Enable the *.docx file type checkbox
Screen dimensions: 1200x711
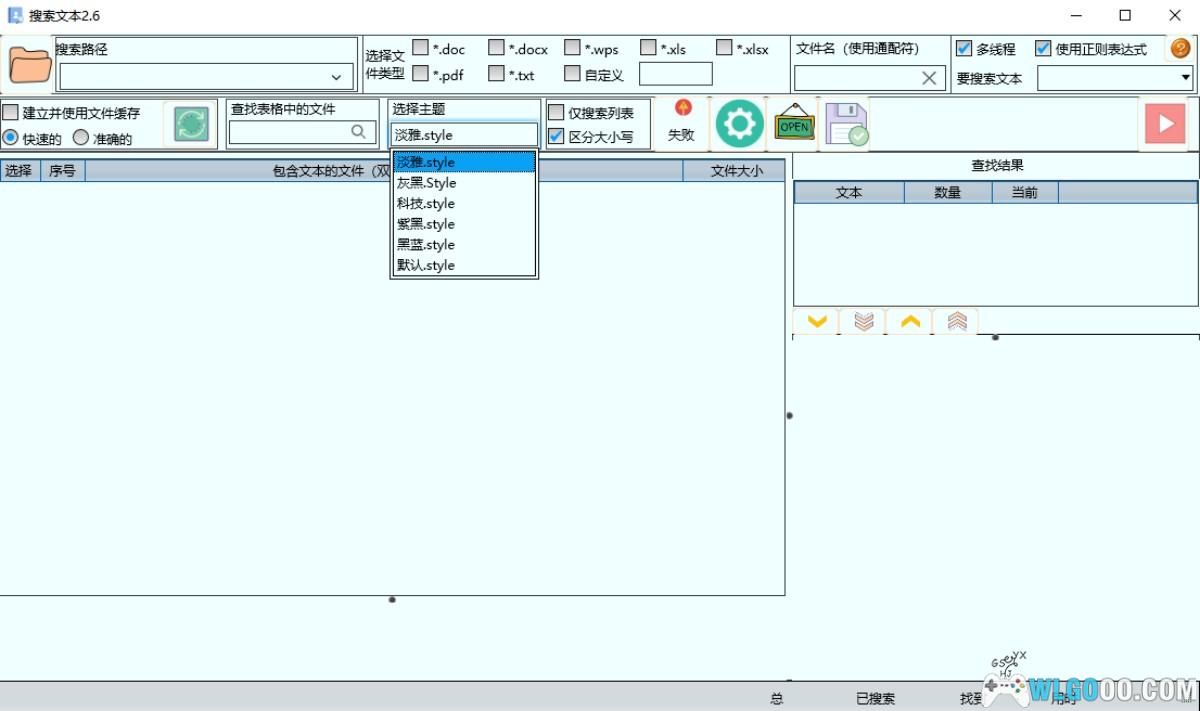497,48
